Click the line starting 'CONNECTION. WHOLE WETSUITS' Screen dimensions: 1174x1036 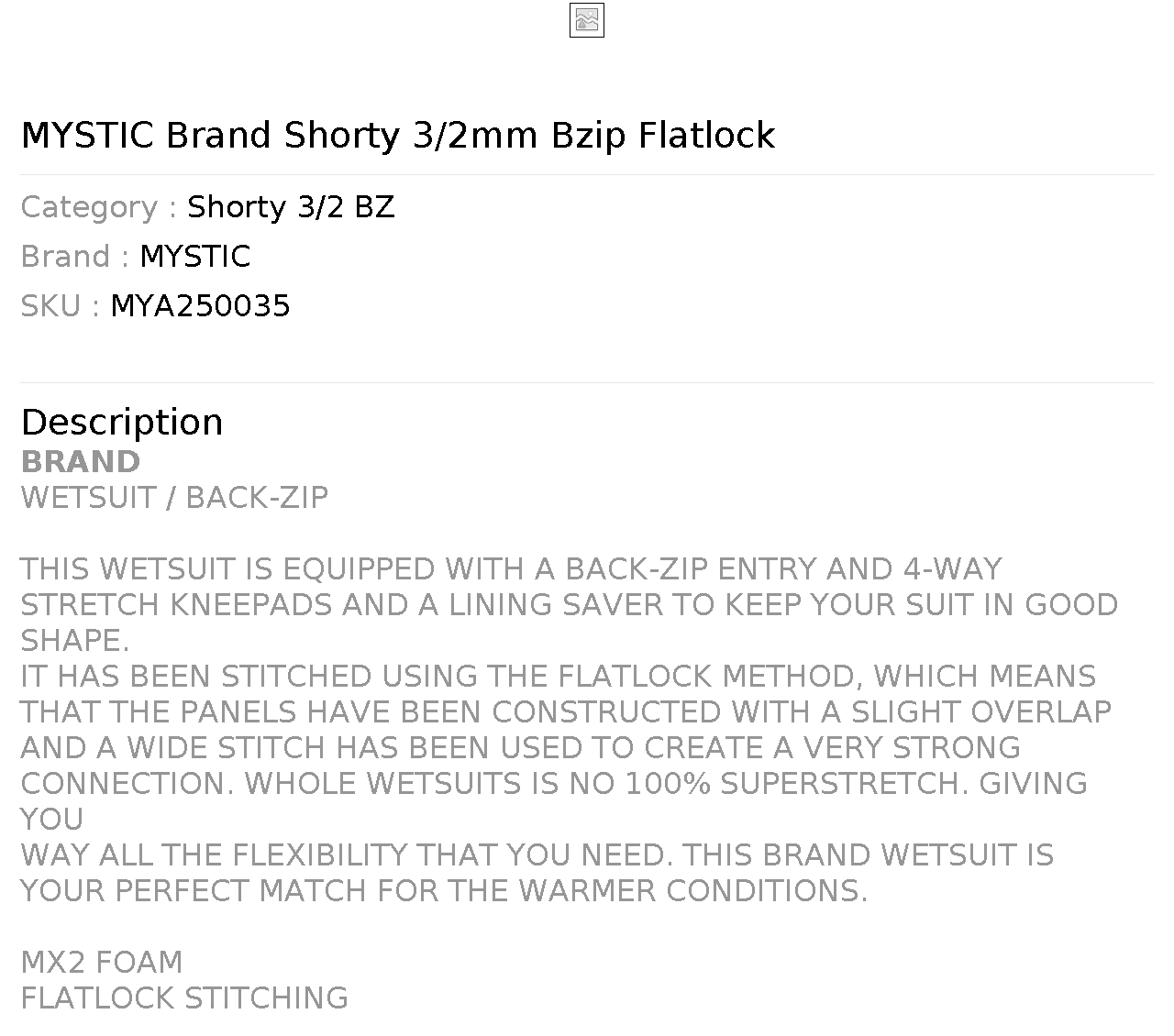click(553, 783)
